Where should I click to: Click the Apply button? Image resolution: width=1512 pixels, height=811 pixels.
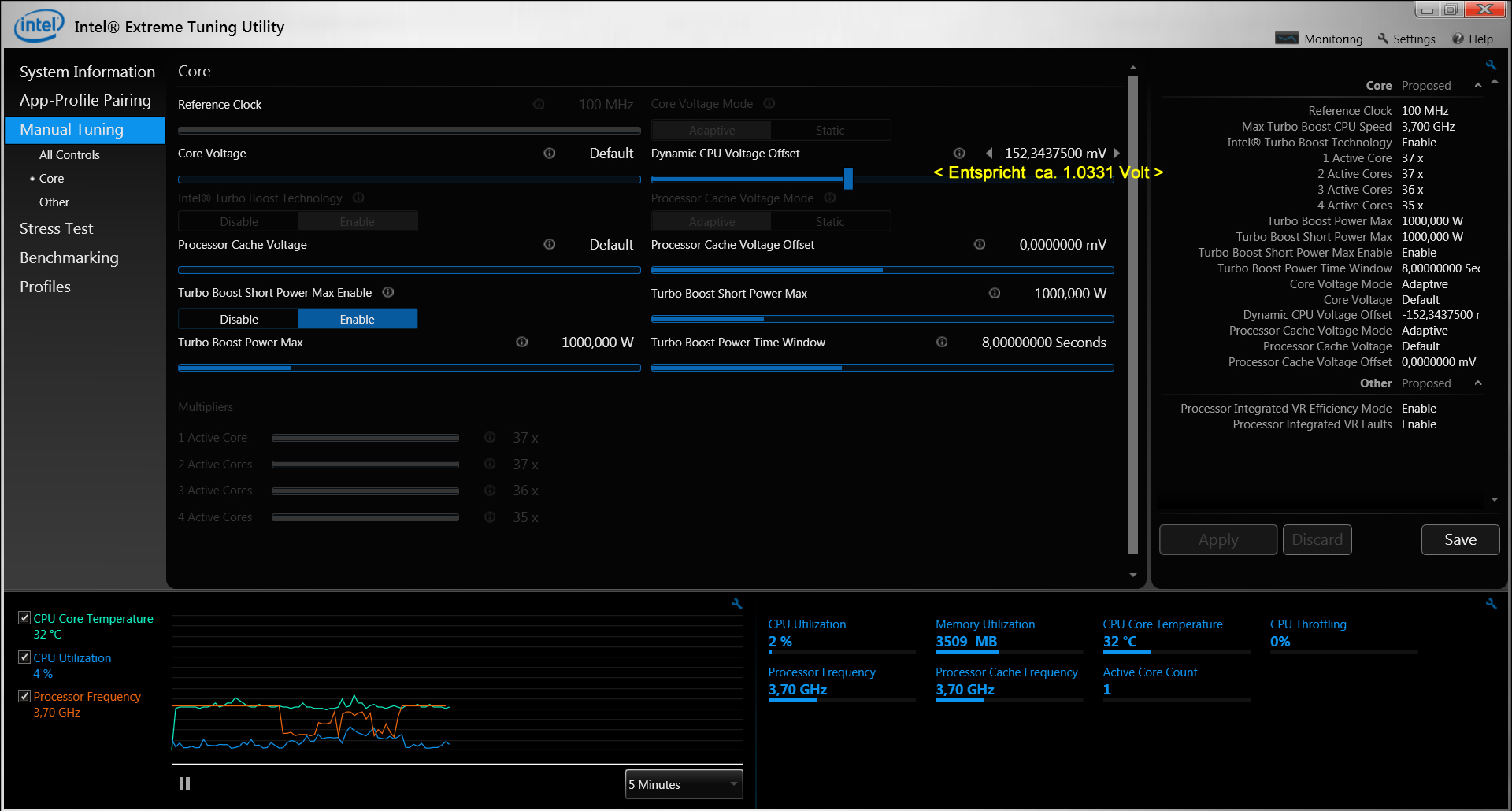1218,539
